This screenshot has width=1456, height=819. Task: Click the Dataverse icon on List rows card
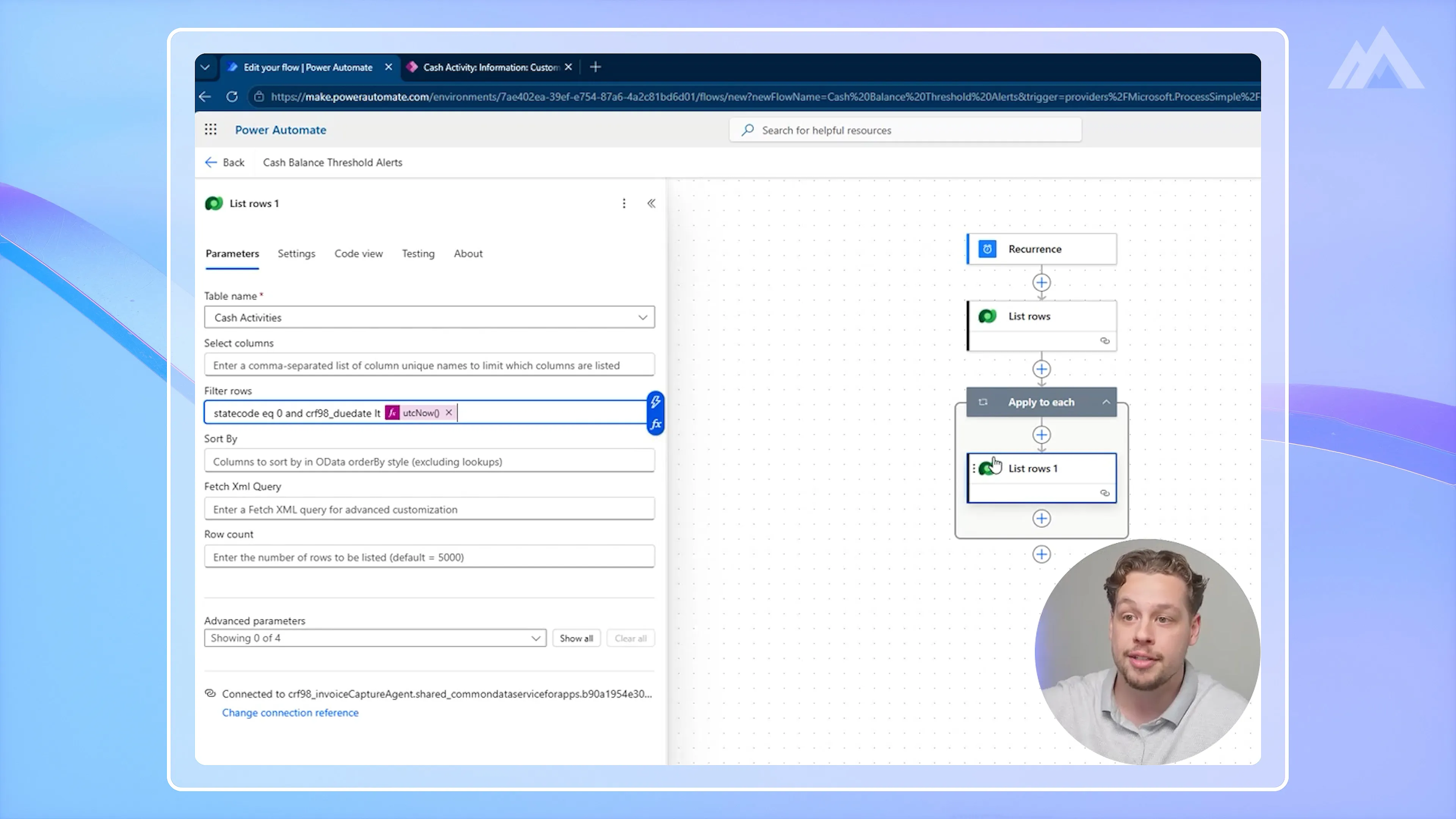coord(987,317)
